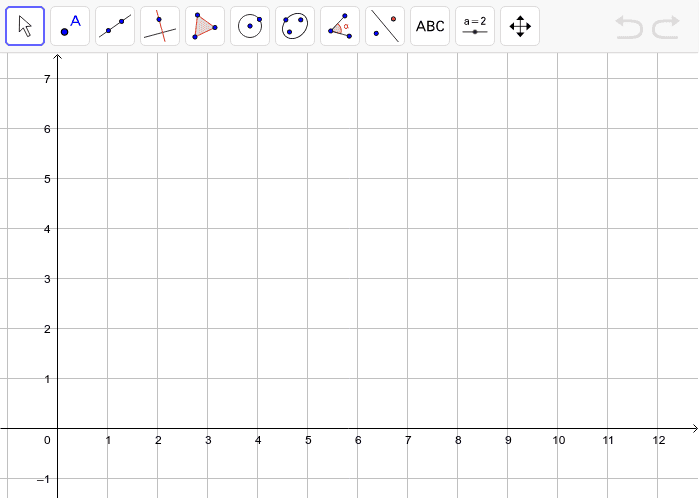The height and width of the screenshot is (500, 700).
Task: Click y-axis label 7
Action: point(47,79)
